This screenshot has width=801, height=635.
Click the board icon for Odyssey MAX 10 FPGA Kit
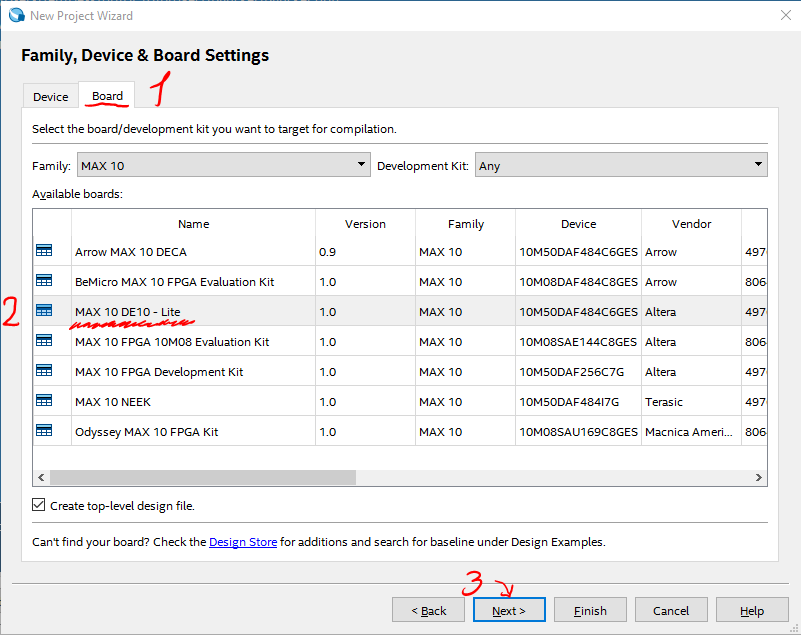click(x=44, y=431)
